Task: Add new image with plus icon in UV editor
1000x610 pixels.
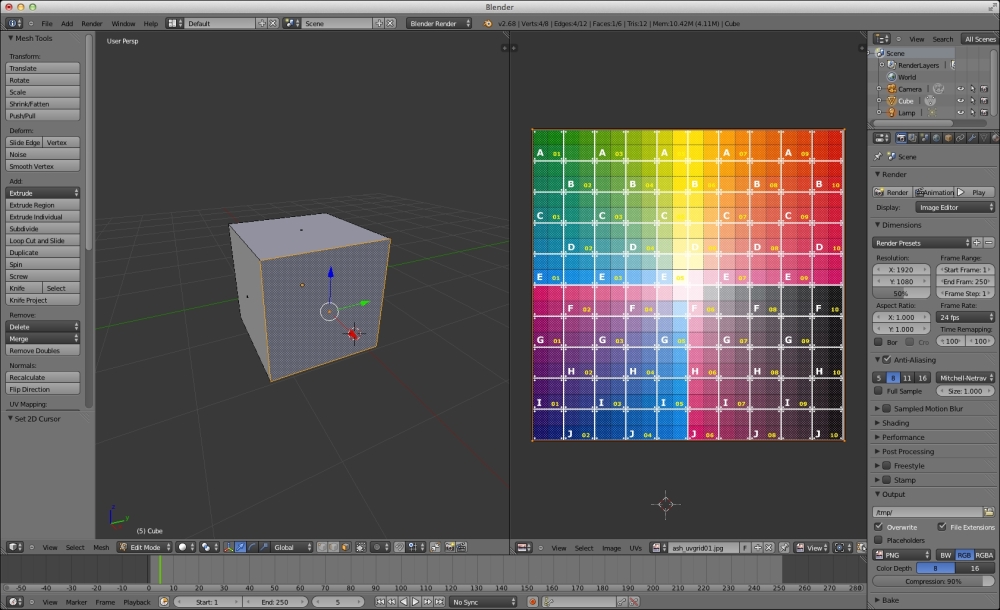Action: point(758,547)
